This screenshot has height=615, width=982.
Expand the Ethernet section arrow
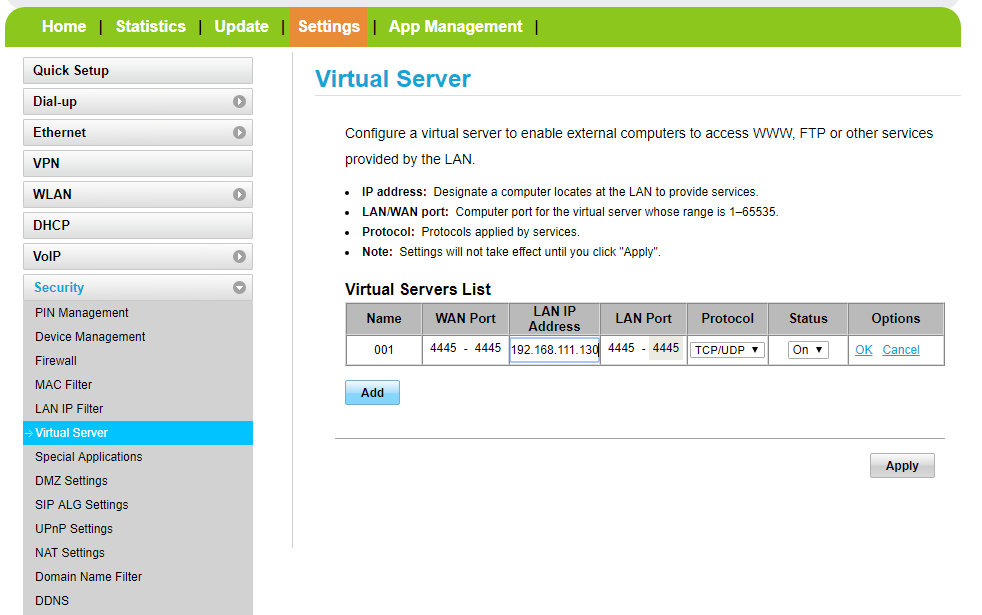239,133
